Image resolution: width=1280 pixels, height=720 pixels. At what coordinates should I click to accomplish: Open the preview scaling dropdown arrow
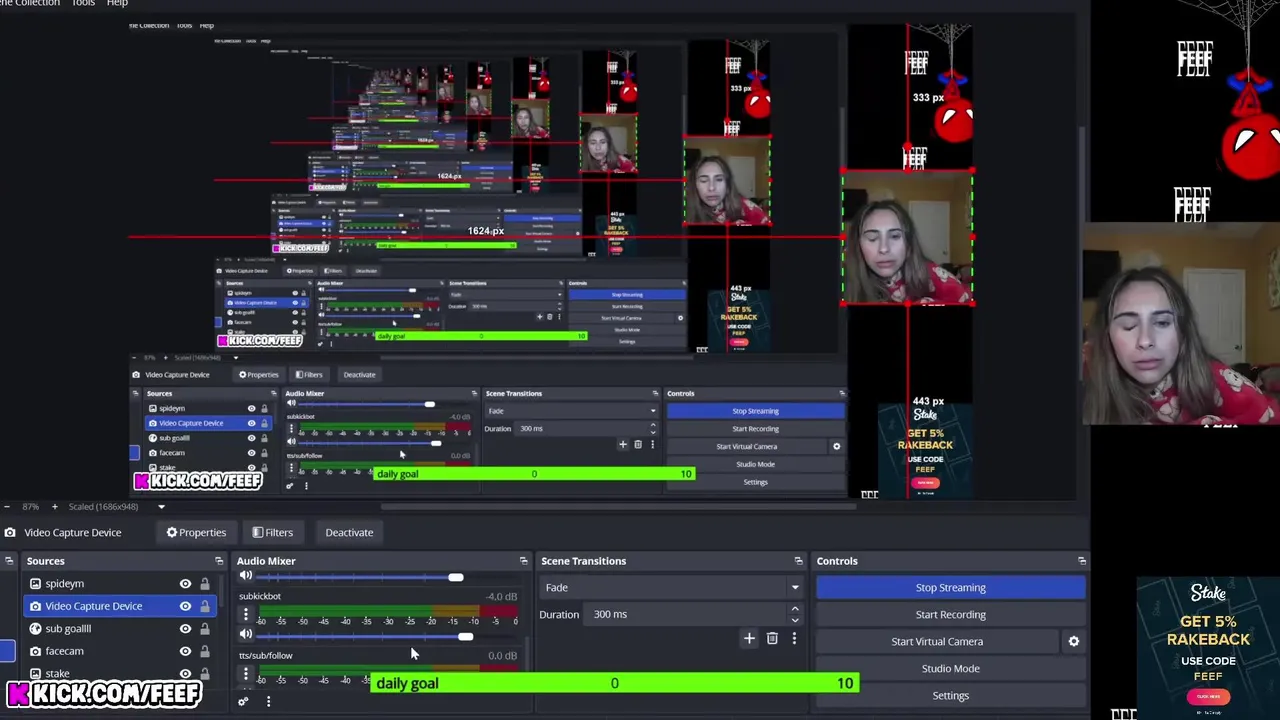(x=161, y=507)
